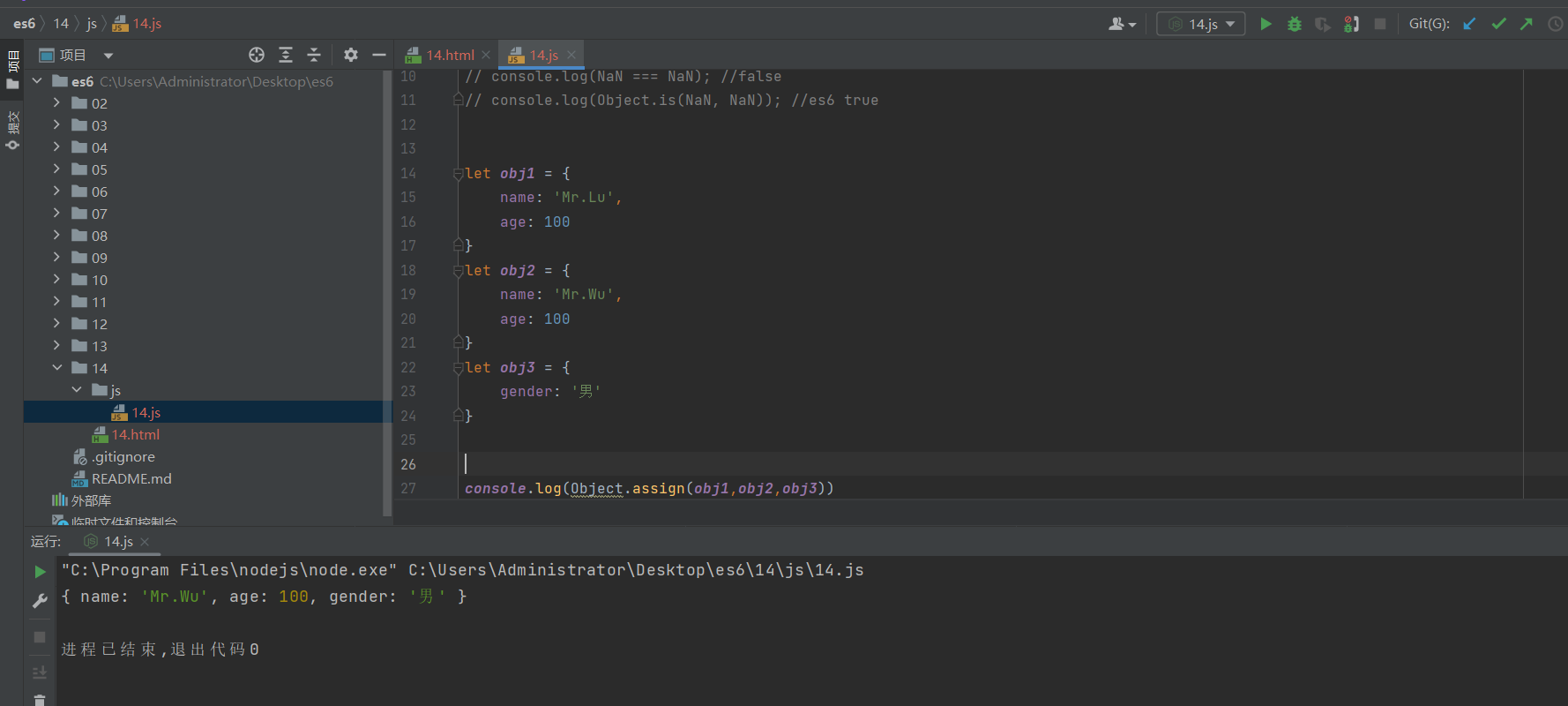Viewport: 1568px width, 706px height.
Task: Collapse all in project panel
Action: [314, 55]
